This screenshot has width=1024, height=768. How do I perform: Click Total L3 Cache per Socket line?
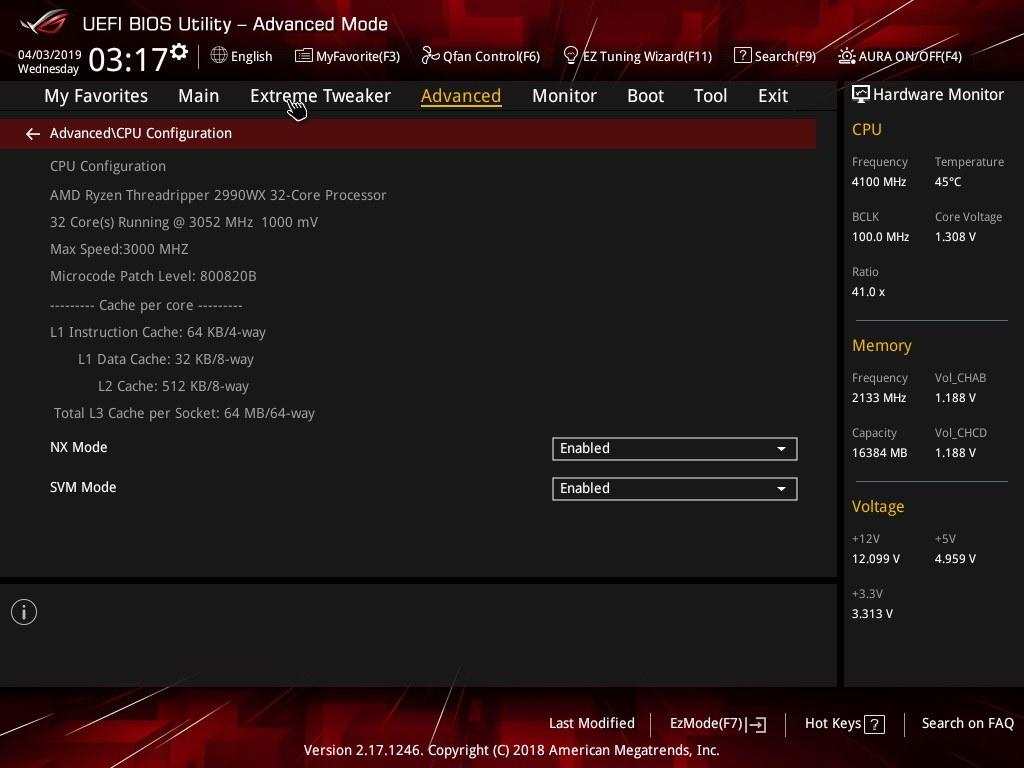(184, 413)
